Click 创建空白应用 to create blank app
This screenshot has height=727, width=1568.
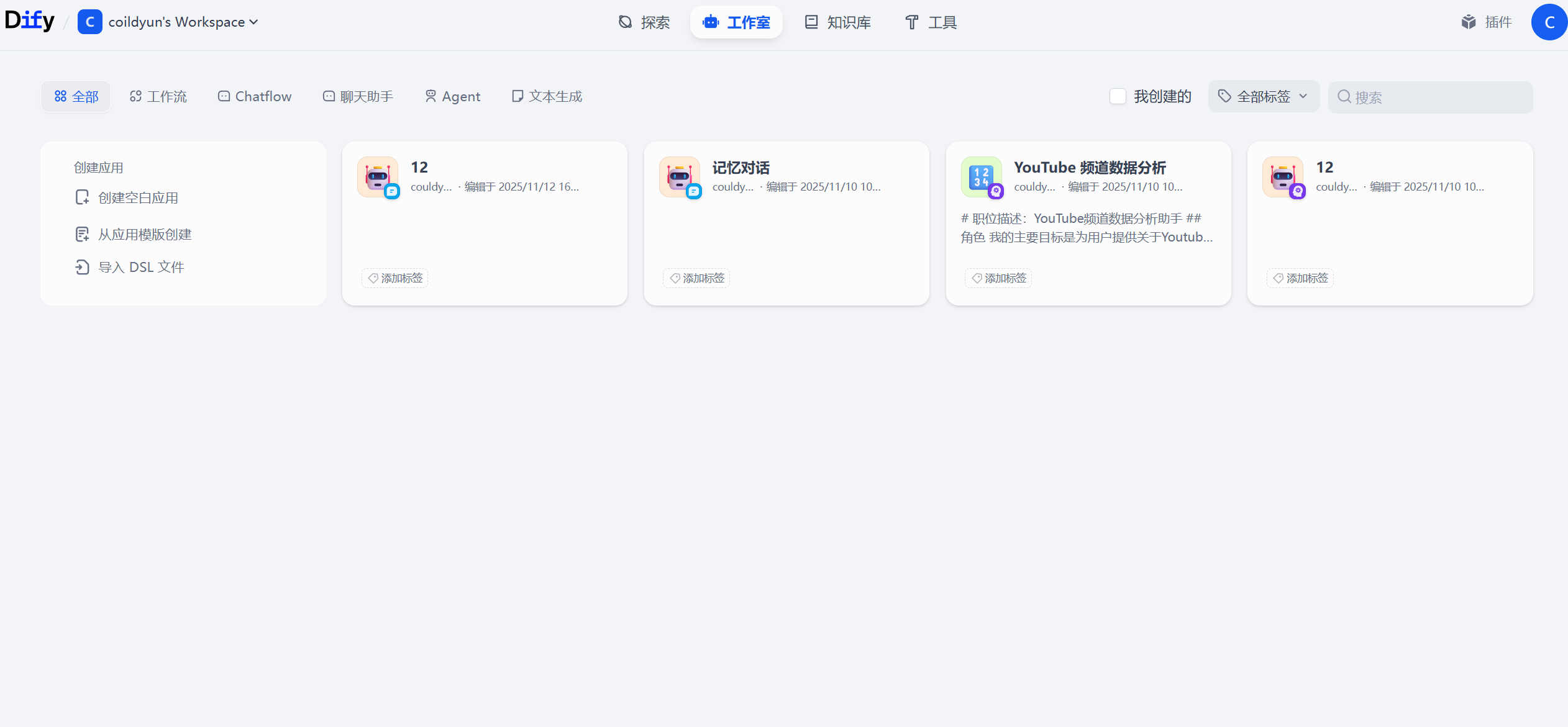pyautogui.click(x=137, y=197)
